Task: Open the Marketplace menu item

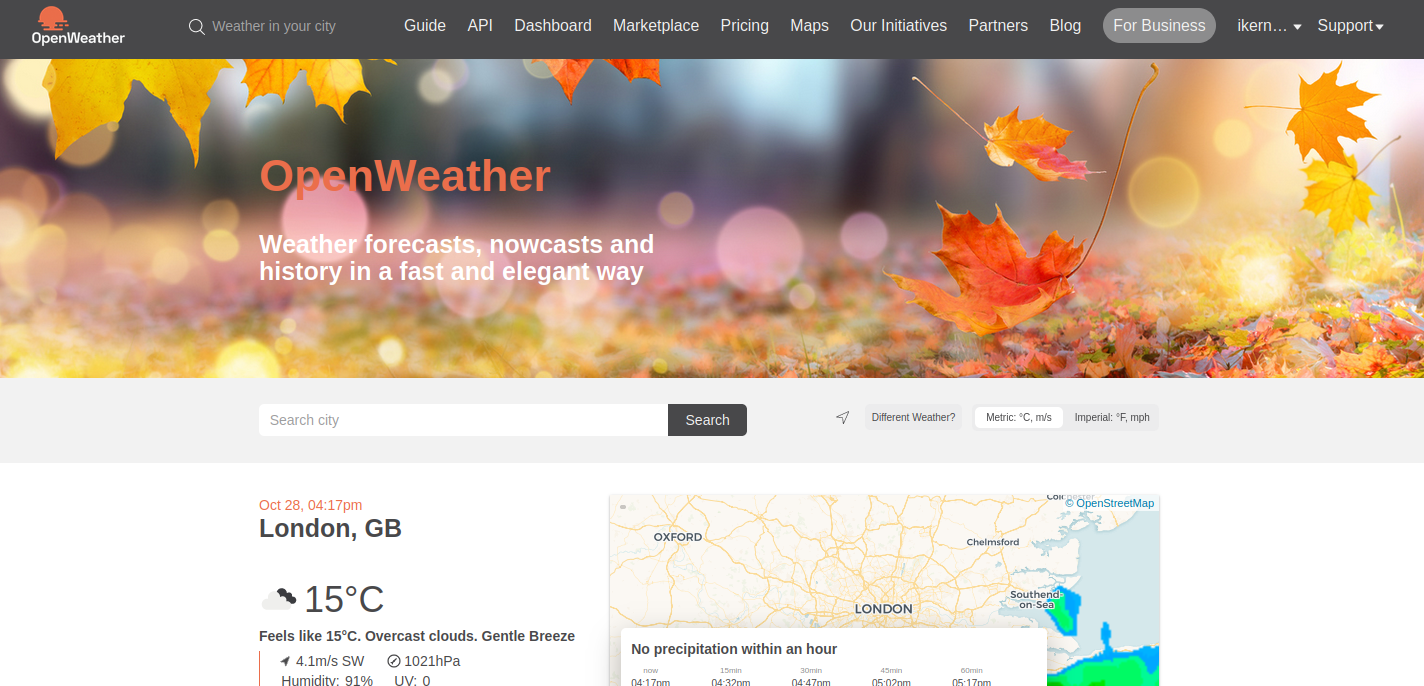Action: (656, 26)
